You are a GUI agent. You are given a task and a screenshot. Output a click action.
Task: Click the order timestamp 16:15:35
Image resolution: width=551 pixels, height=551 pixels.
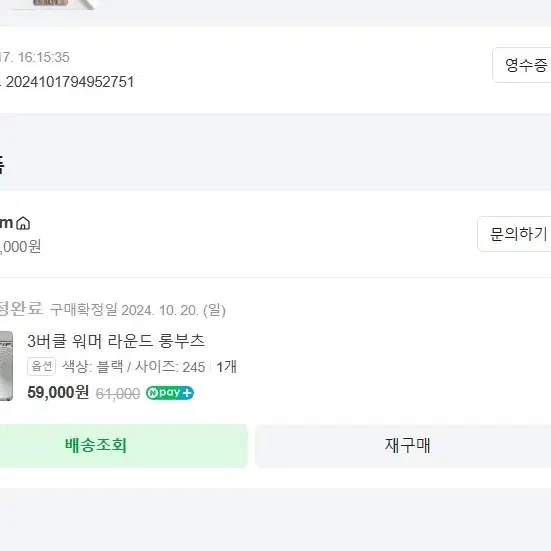[x=44, y=57]
